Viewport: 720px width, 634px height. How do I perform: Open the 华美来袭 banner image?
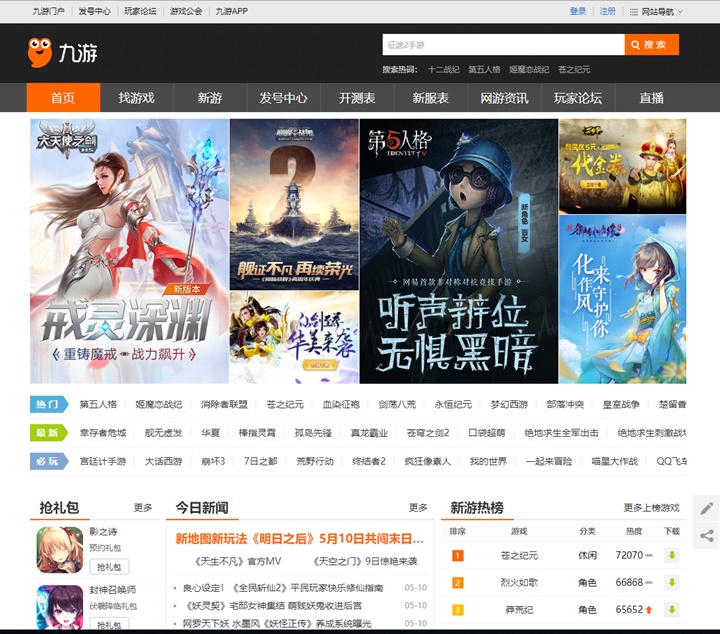click(x=294, y=337)
